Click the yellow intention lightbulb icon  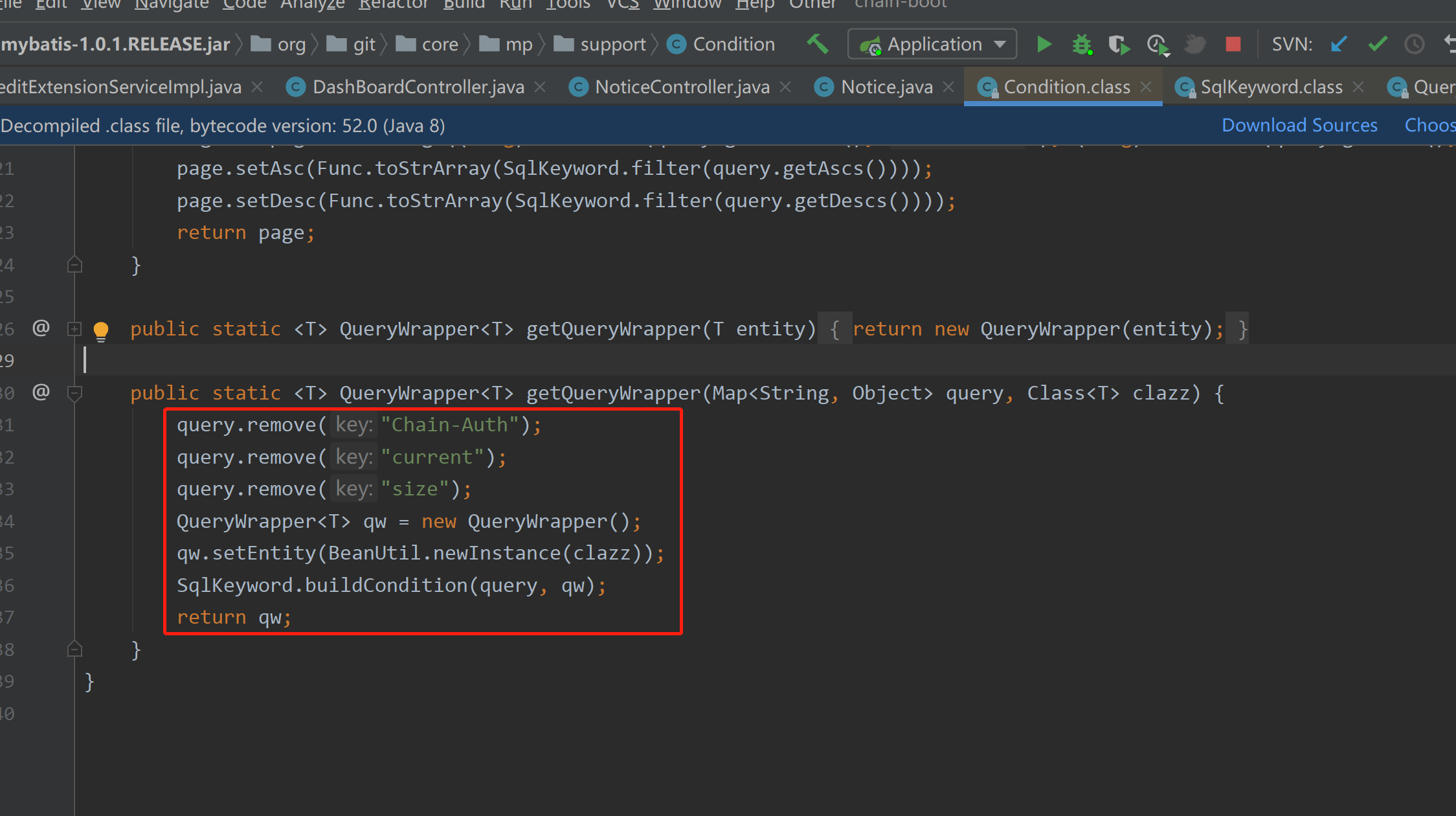[101, 331]
